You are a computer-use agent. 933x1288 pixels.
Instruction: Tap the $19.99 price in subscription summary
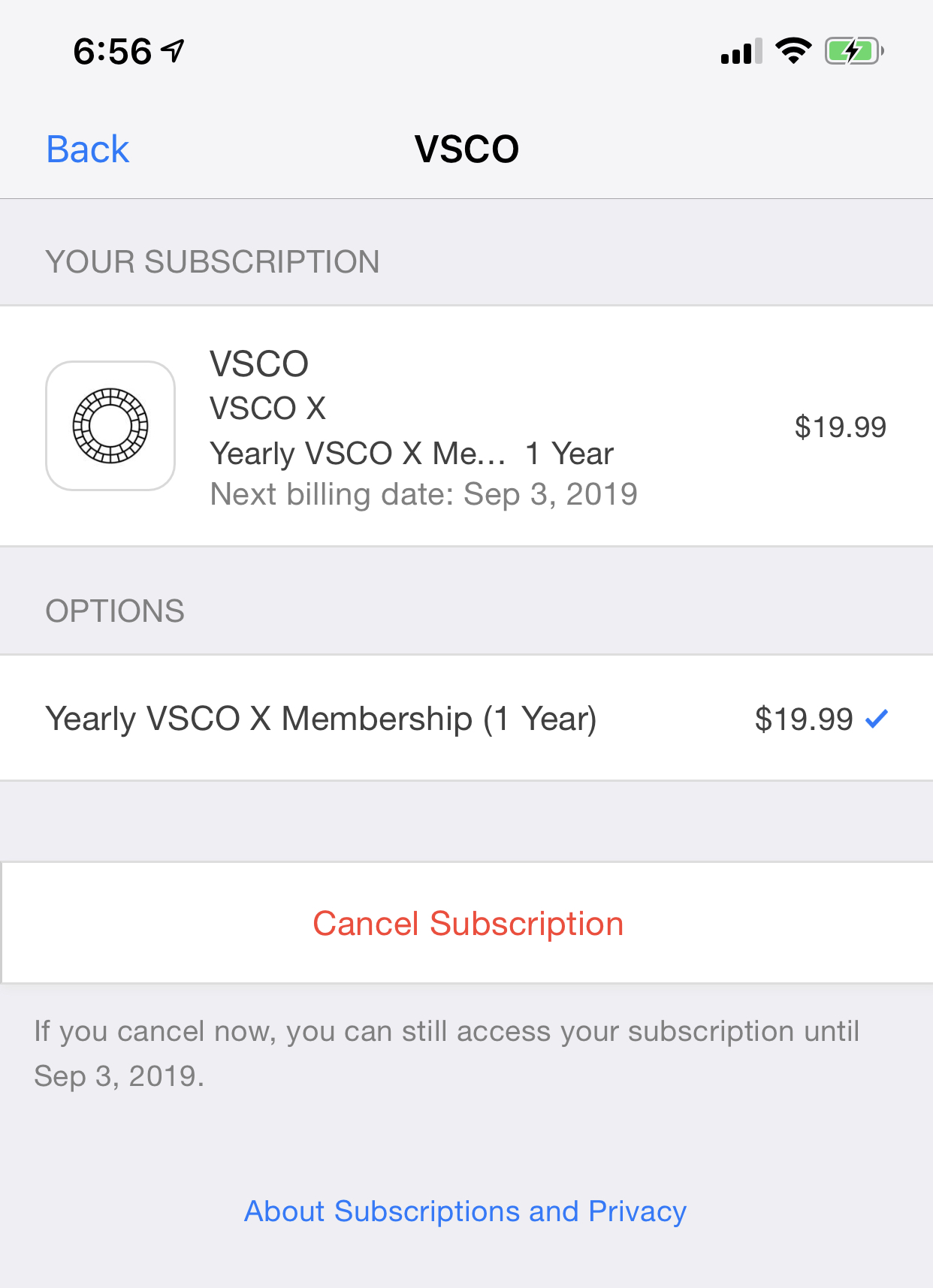[x=840, y=427]
